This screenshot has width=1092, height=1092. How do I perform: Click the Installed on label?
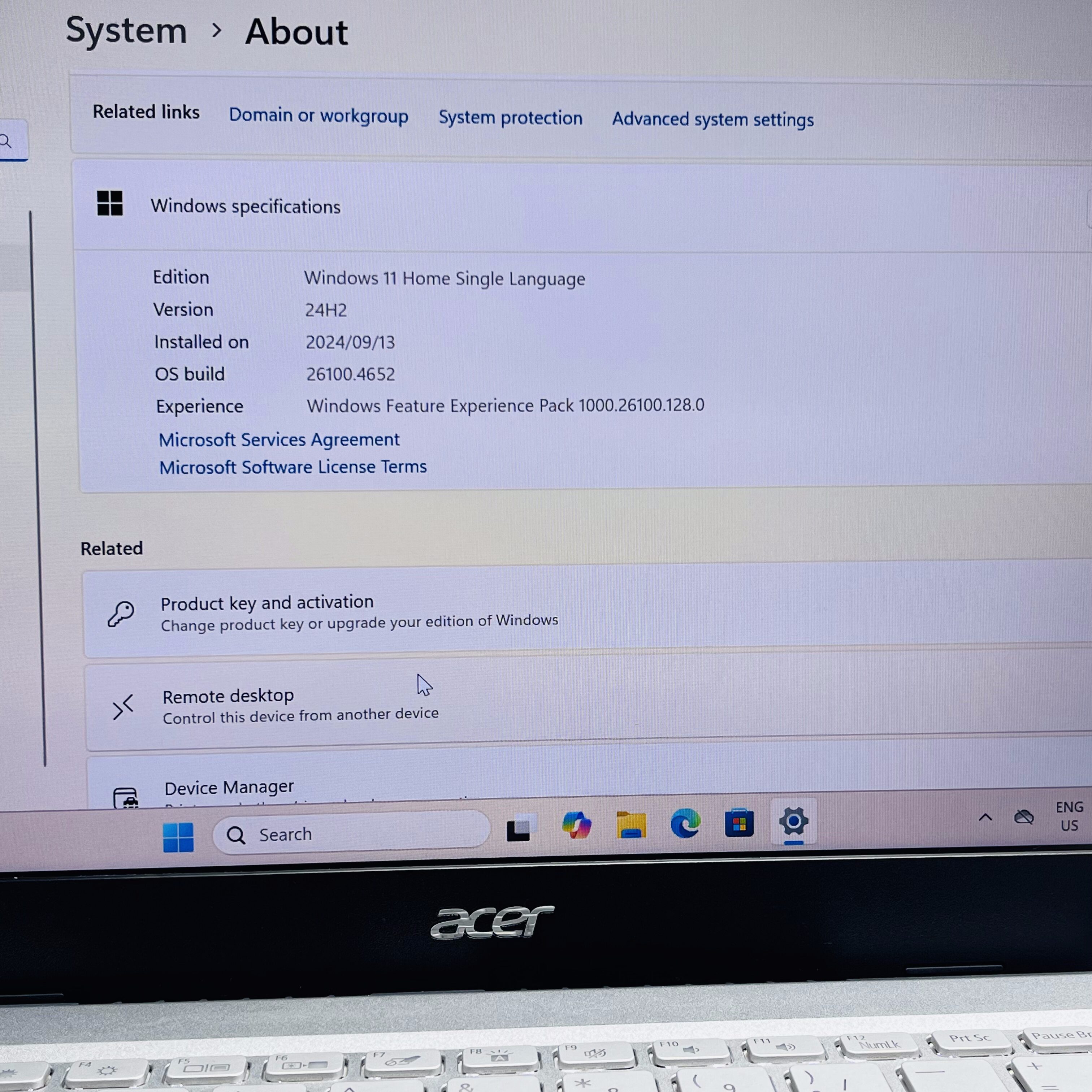(x=201, y=342)
